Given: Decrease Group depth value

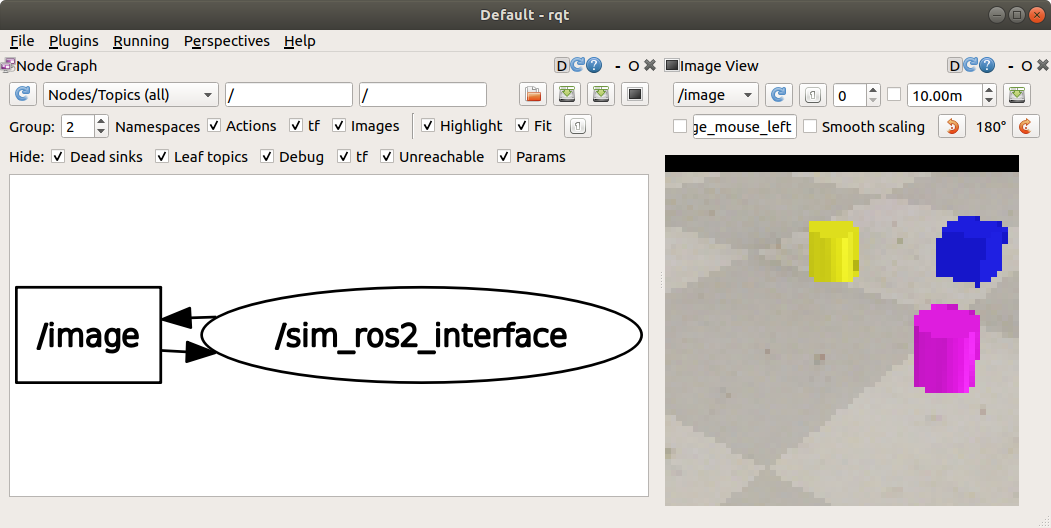Looking at the screenshot, I should (x=101, y=131).
